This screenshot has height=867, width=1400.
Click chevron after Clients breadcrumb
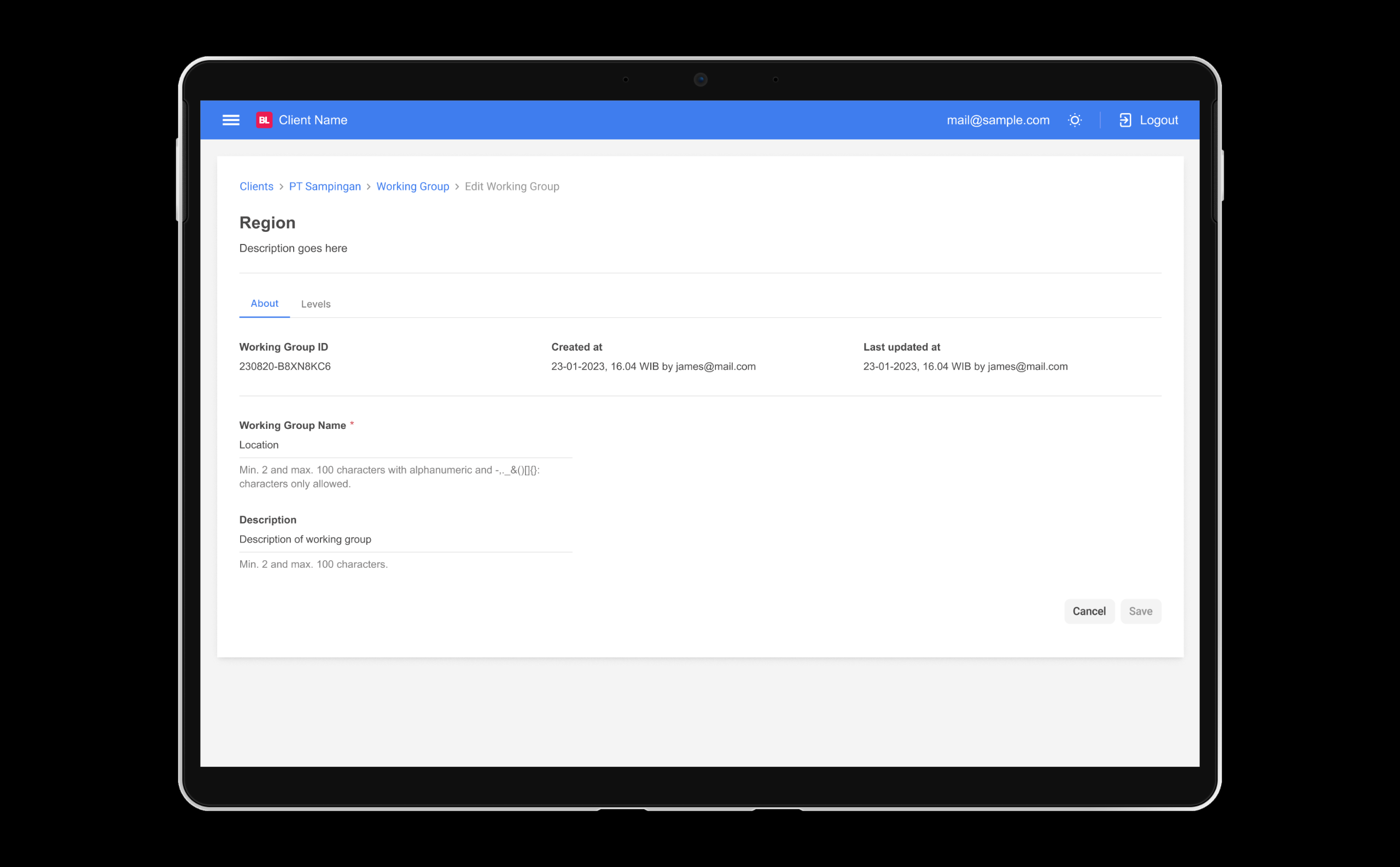(282, 187)
